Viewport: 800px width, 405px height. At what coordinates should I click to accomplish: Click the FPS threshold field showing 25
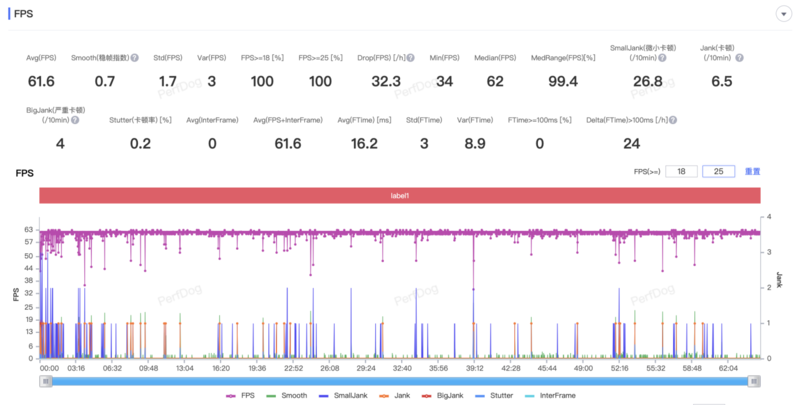[718, 171]
